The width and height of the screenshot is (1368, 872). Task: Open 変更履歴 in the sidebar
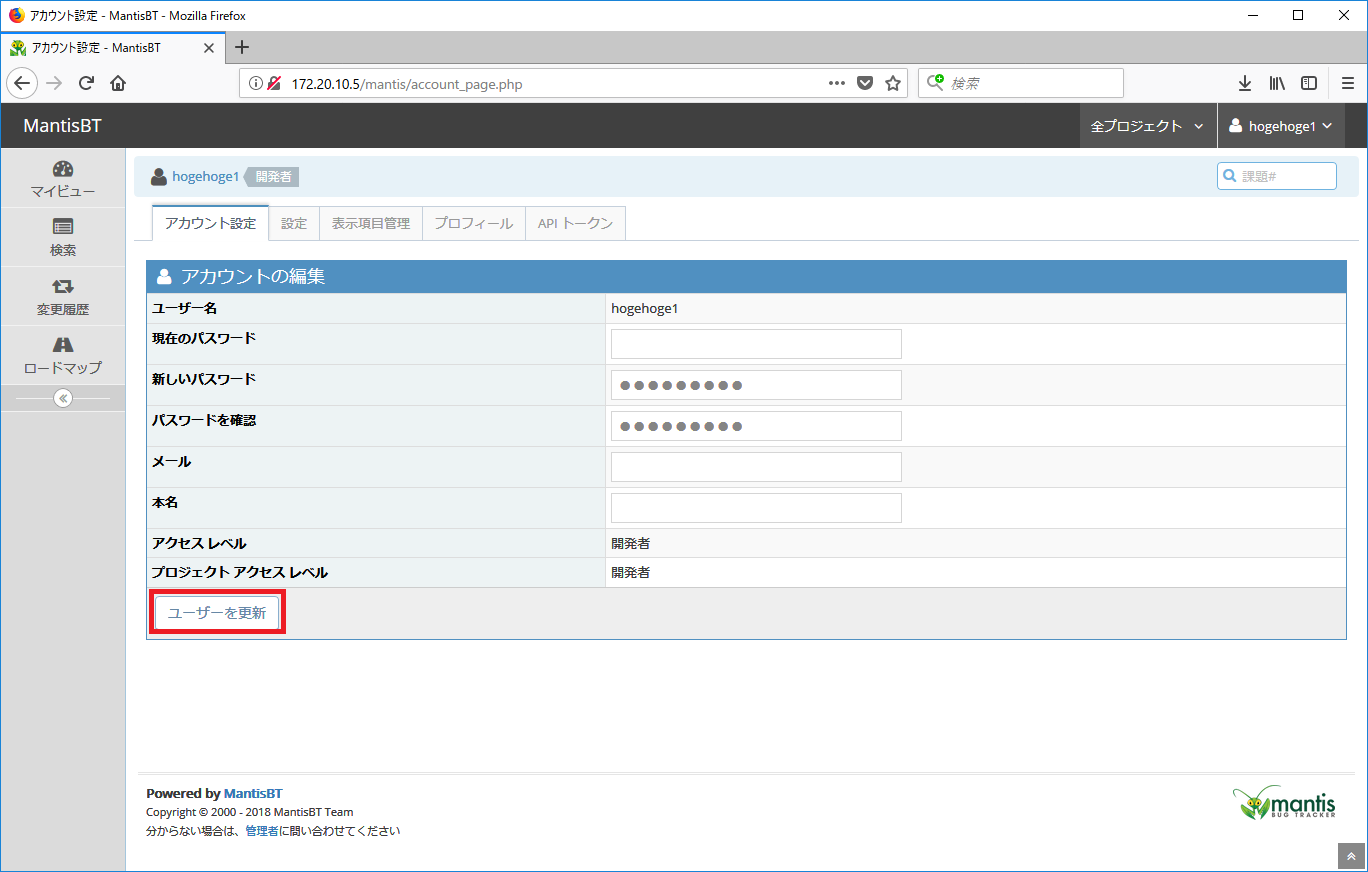(x=63, y=297)
